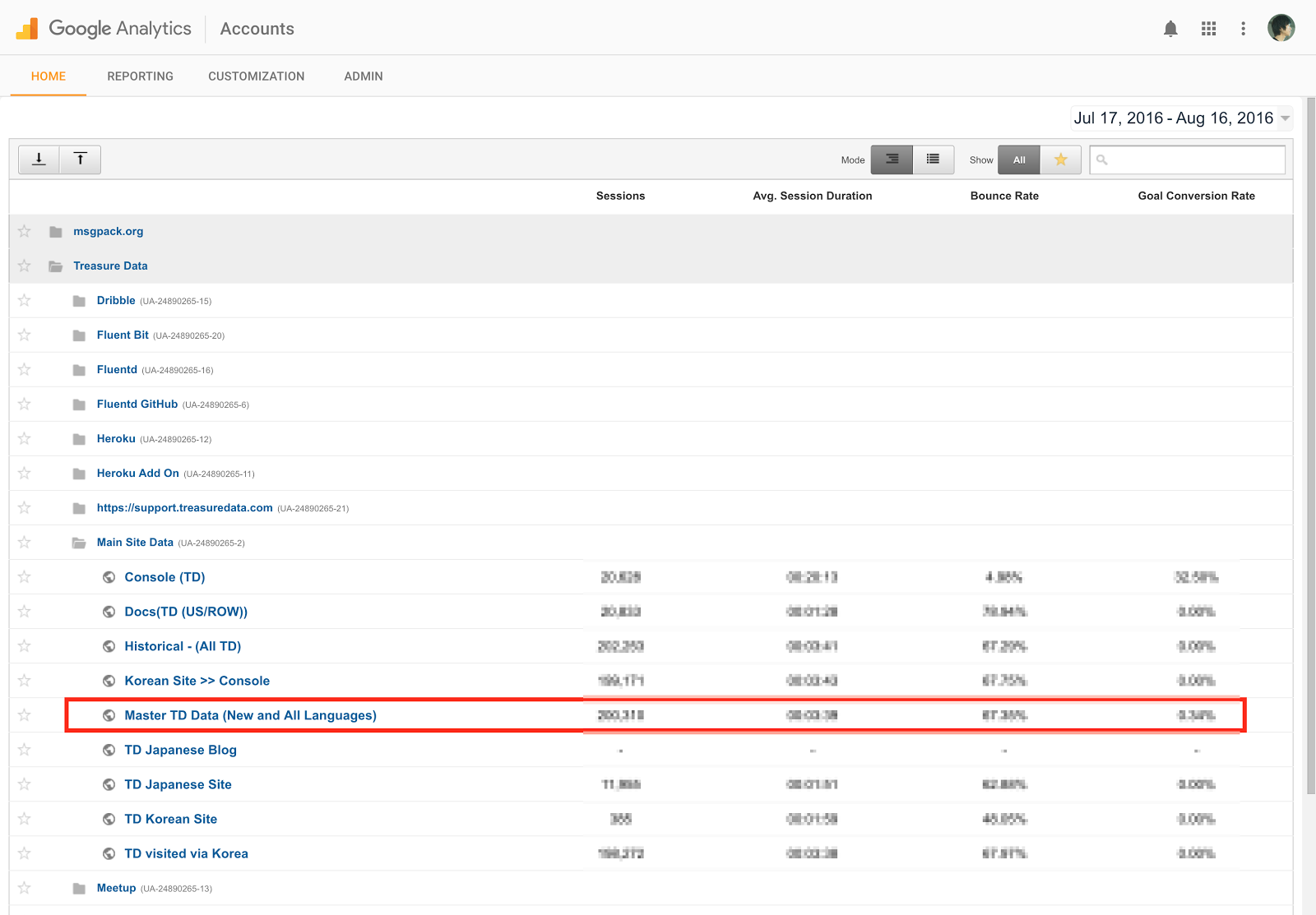Click the Bounce Rate column header
Viewport: 1316px width, 915px height.
pos(1004,196)
